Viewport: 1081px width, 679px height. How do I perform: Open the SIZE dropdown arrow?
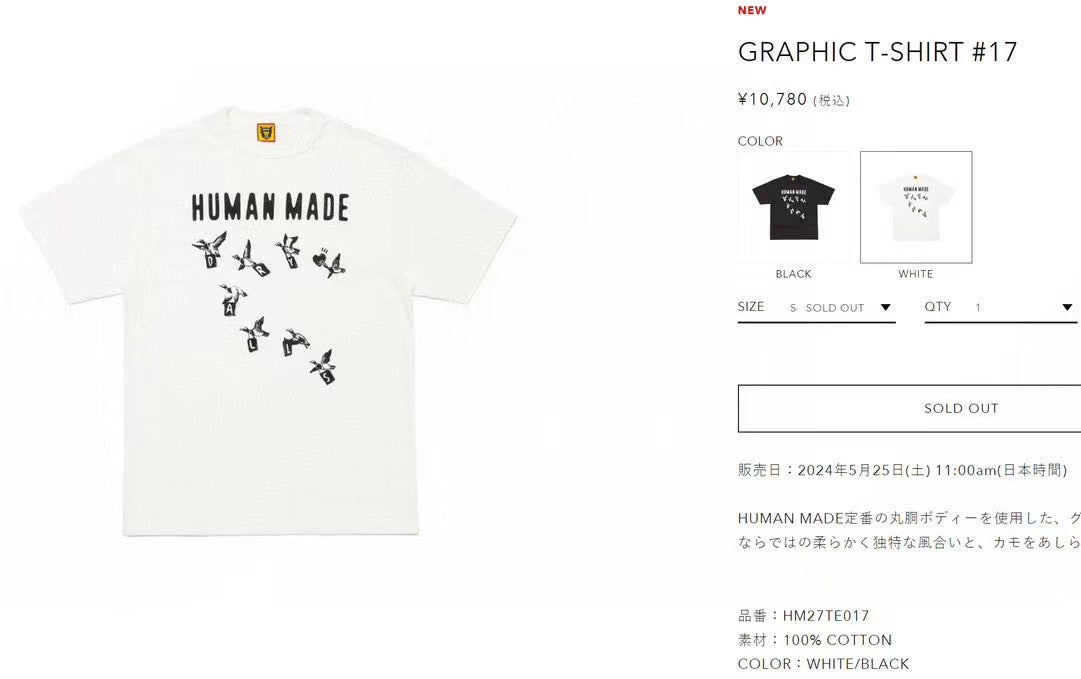pyautogui.click(x=885, y=307)
